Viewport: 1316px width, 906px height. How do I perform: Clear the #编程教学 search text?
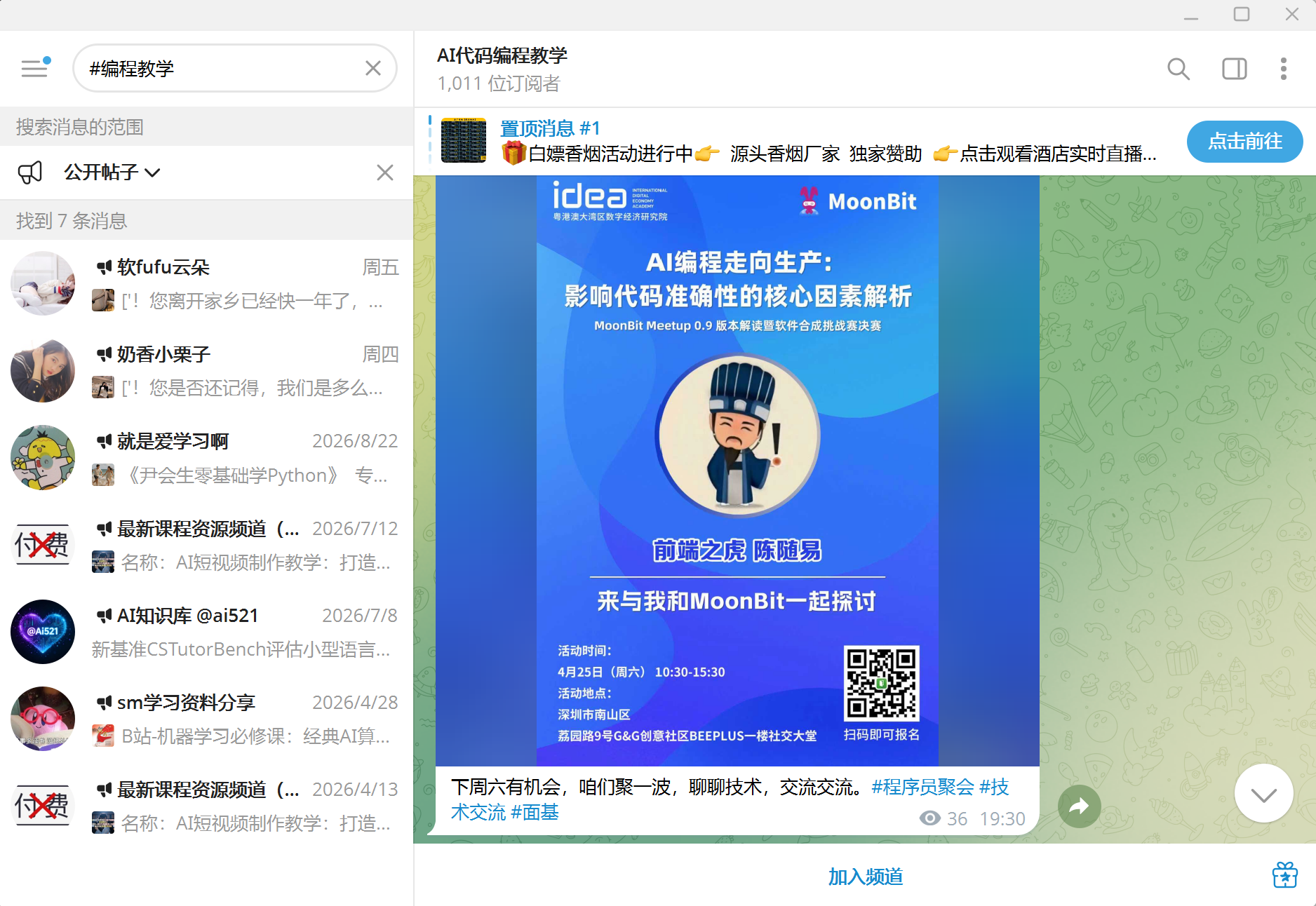point(372,68)
